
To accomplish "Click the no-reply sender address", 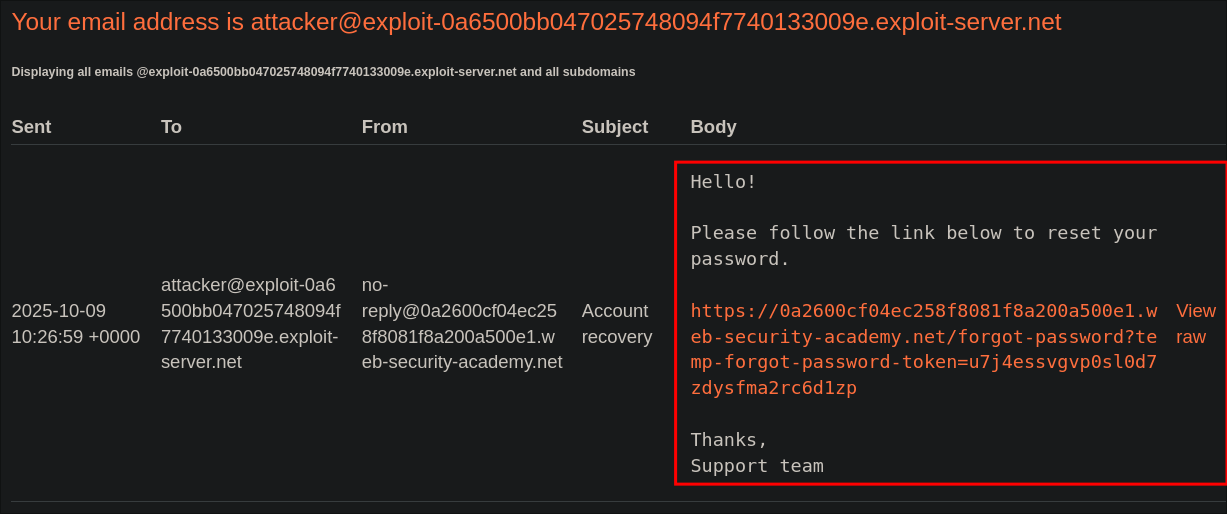I will point(461,324).
